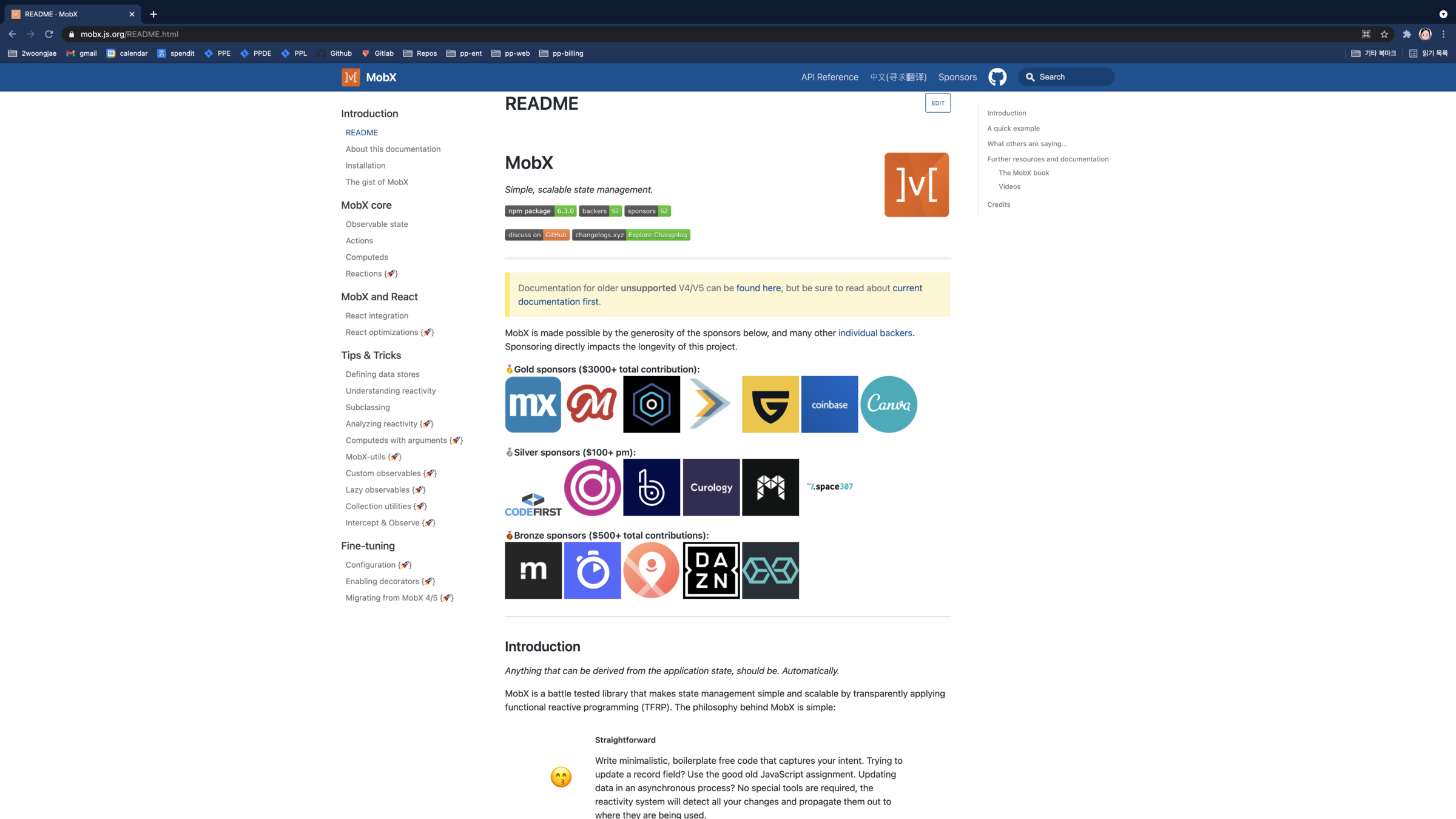Jump to A quick example section
This screenshot has height=819, width=1456.
(1013, 129)
